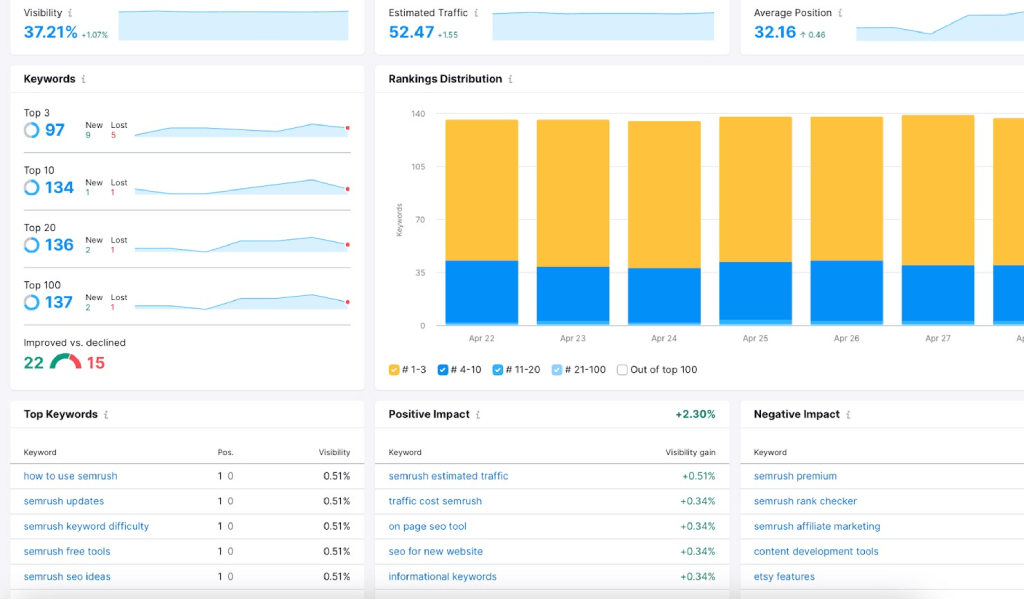Open the Rankings Distribution info icon

point(510,79)
